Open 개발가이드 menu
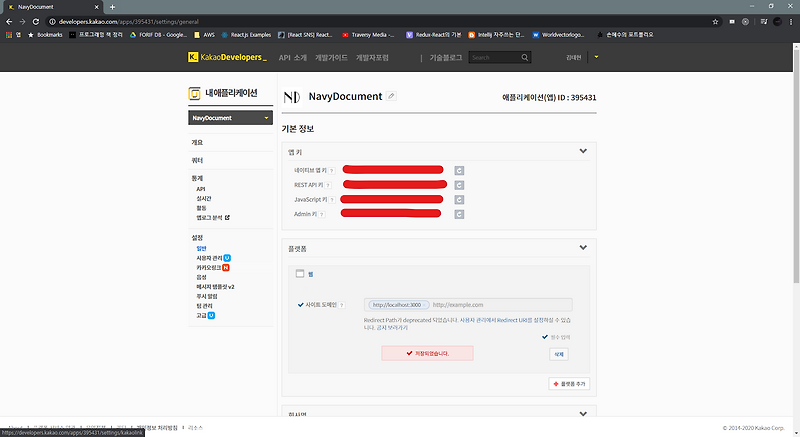 click(x=331, y=58)
